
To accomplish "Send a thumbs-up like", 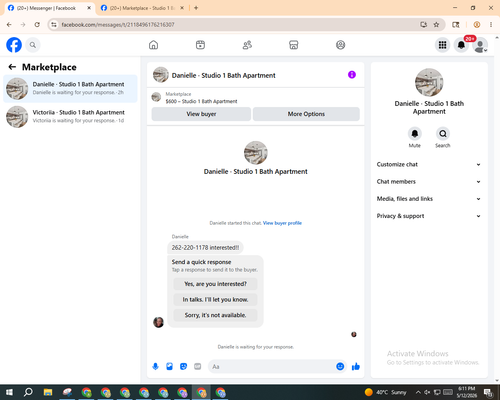I will coord(356,367).
